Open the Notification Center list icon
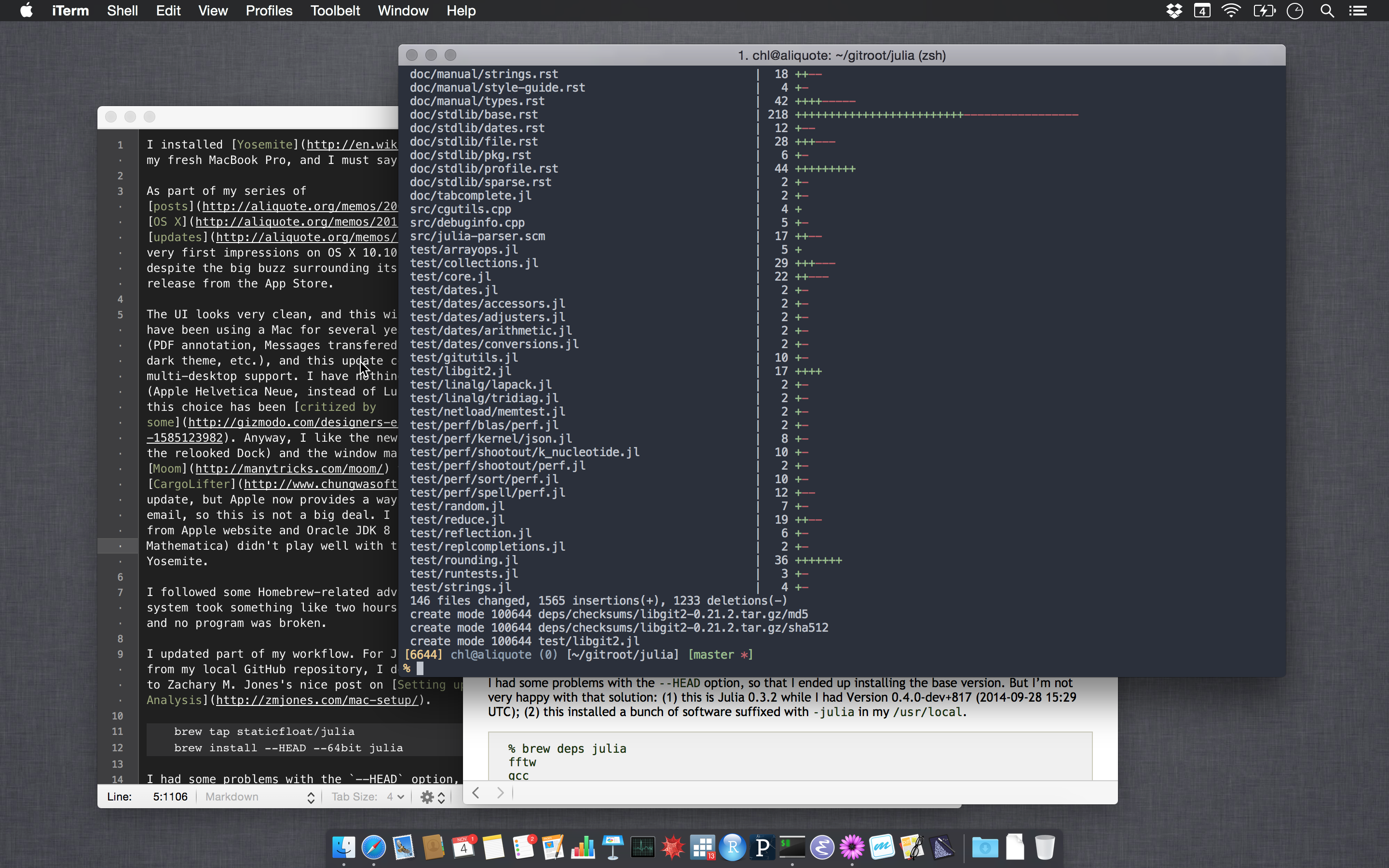Image resolution: width=1389 pixels, height=868 pixels. [1358, 11]
